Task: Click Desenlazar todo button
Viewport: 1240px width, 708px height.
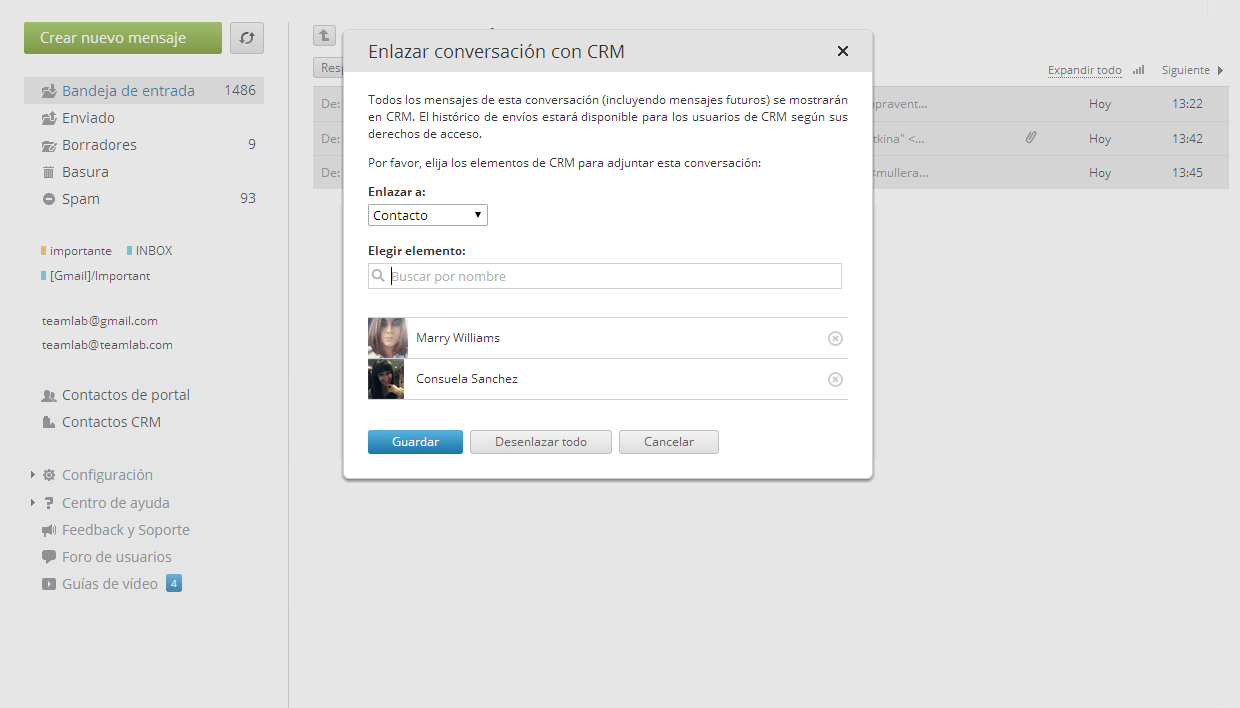Action: click(x=541, y=442)
